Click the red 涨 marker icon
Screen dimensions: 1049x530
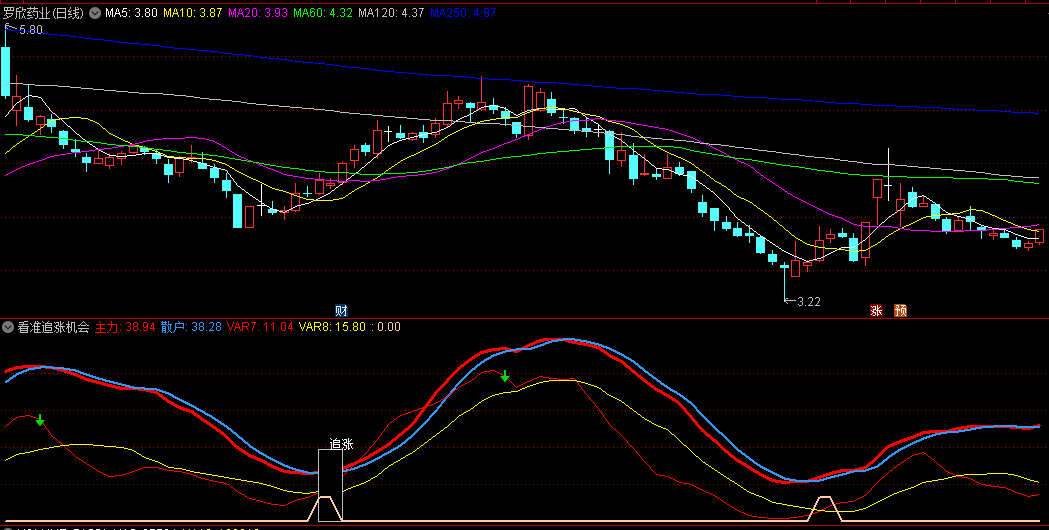(x=877, y=310)
